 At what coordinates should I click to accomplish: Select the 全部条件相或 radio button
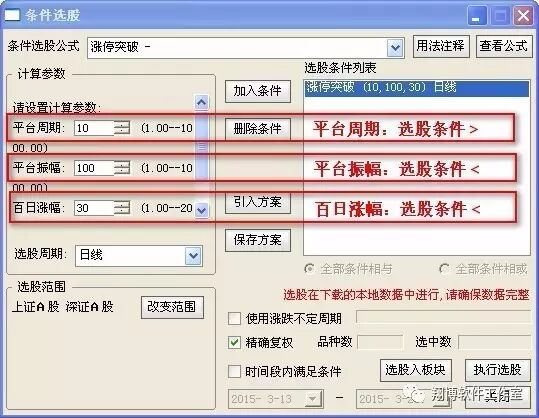444,268
